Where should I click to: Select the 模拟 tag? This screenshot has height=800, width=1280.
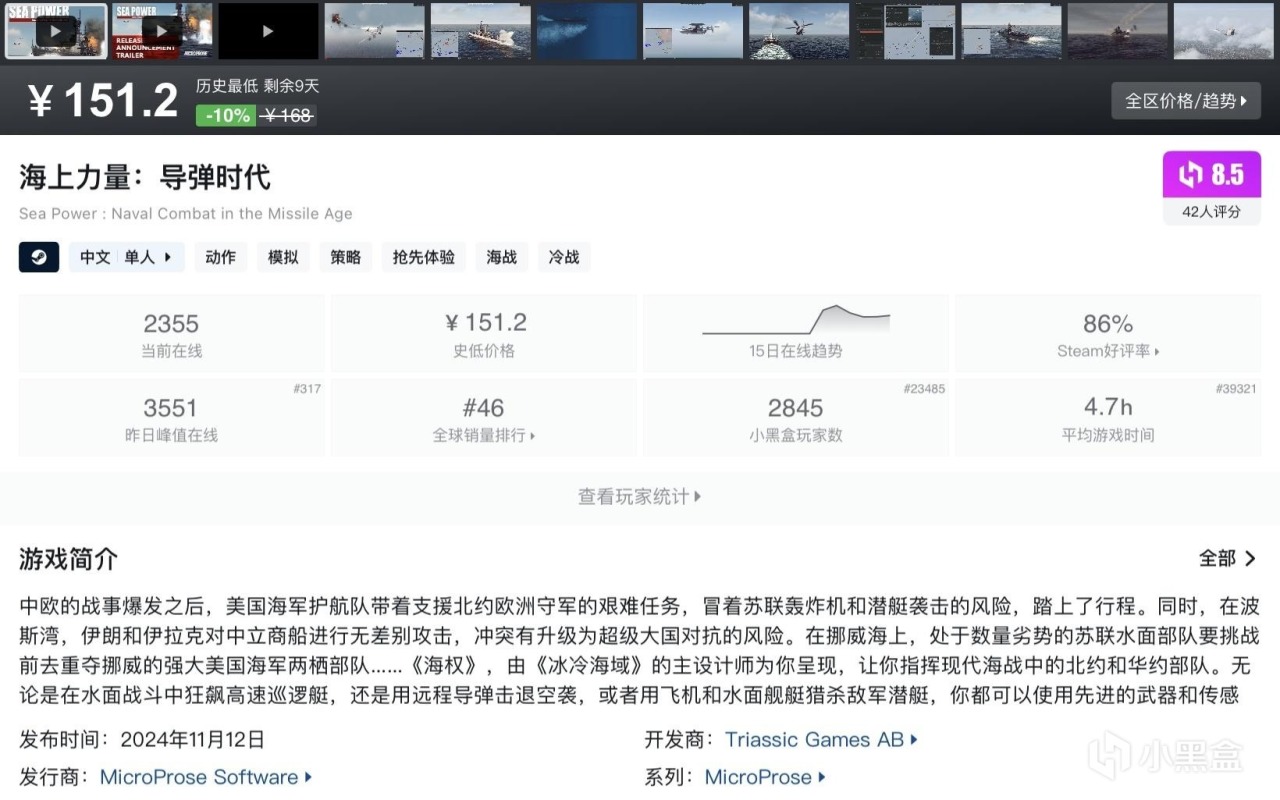[x=283, y=257]
